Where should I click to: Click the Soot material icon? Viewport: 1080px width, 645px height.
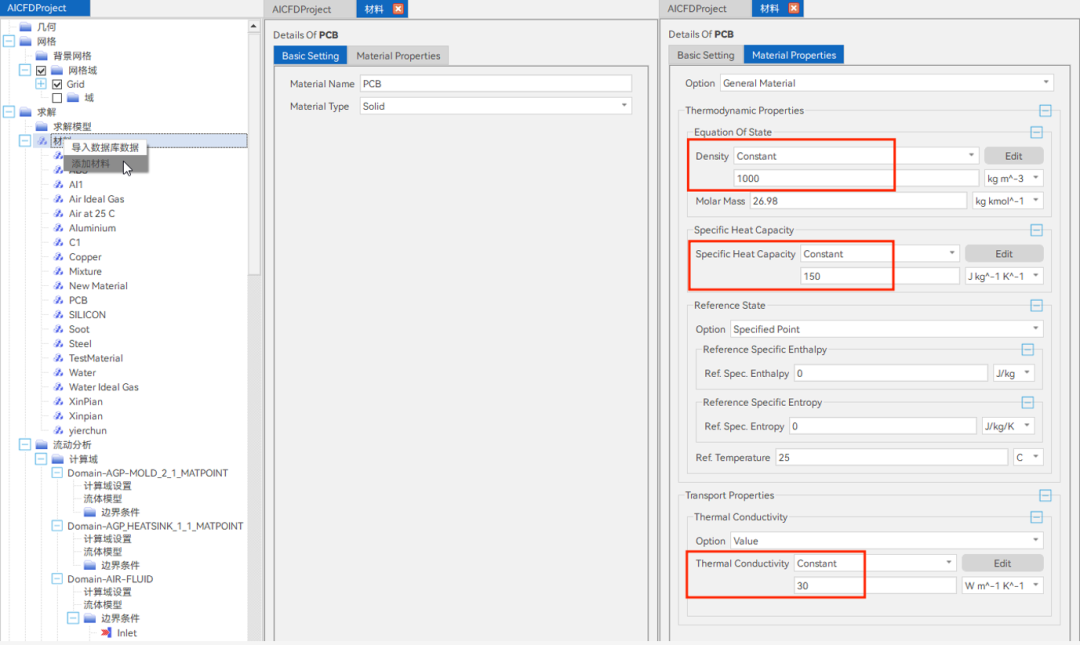click(x=59, y=329)
